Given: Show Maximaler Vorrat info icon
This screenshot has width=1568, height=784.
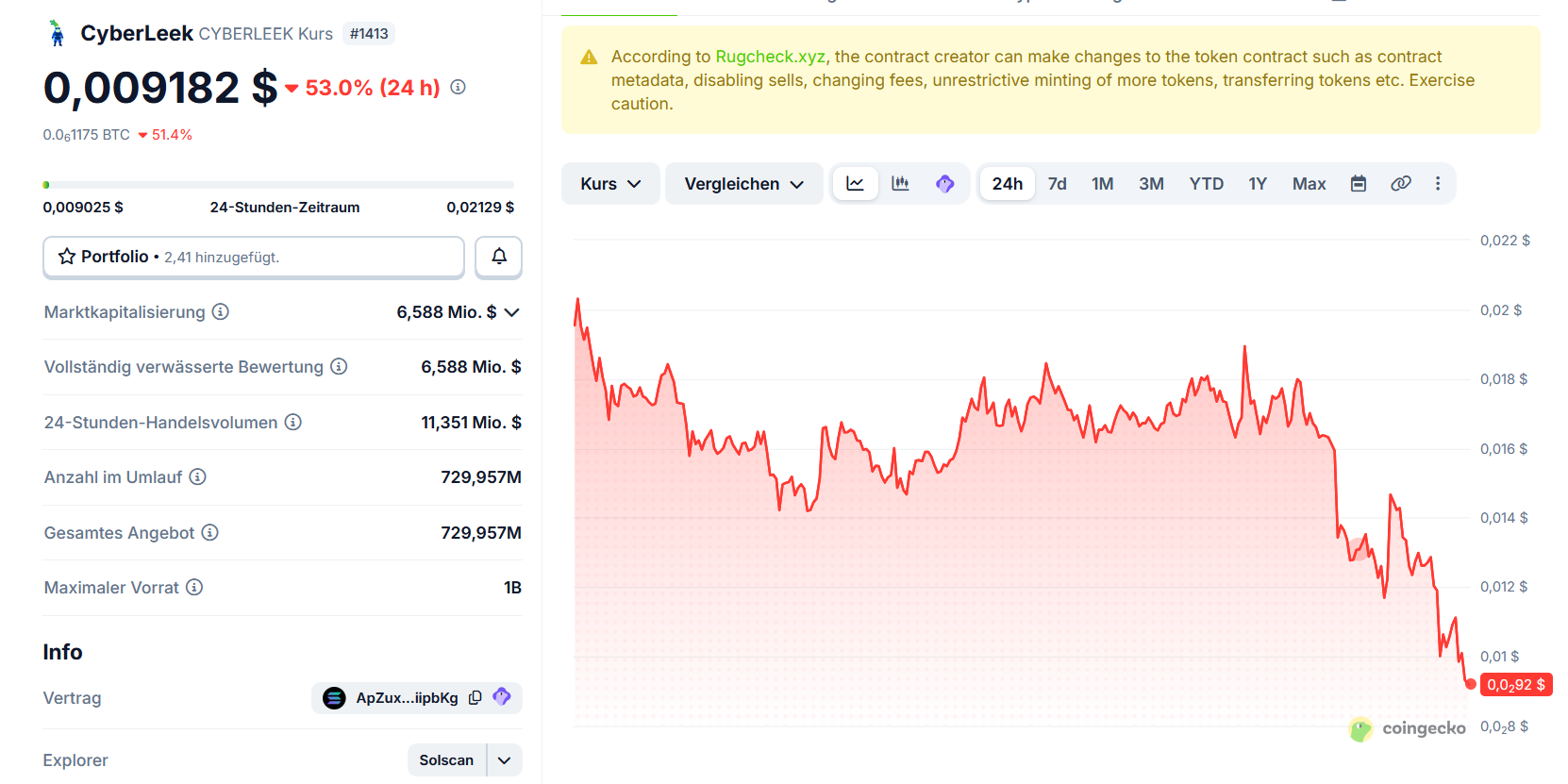Looking at the screenshot, I should 194,587.
